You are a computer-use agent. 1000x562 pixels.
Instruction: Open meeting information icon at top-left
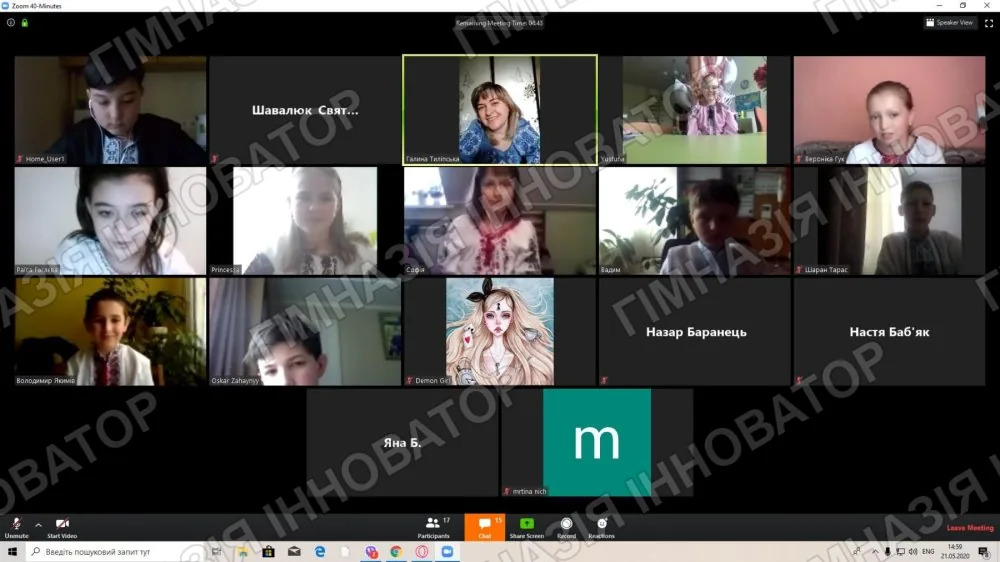pyautogui.click(x=11, y=23)
